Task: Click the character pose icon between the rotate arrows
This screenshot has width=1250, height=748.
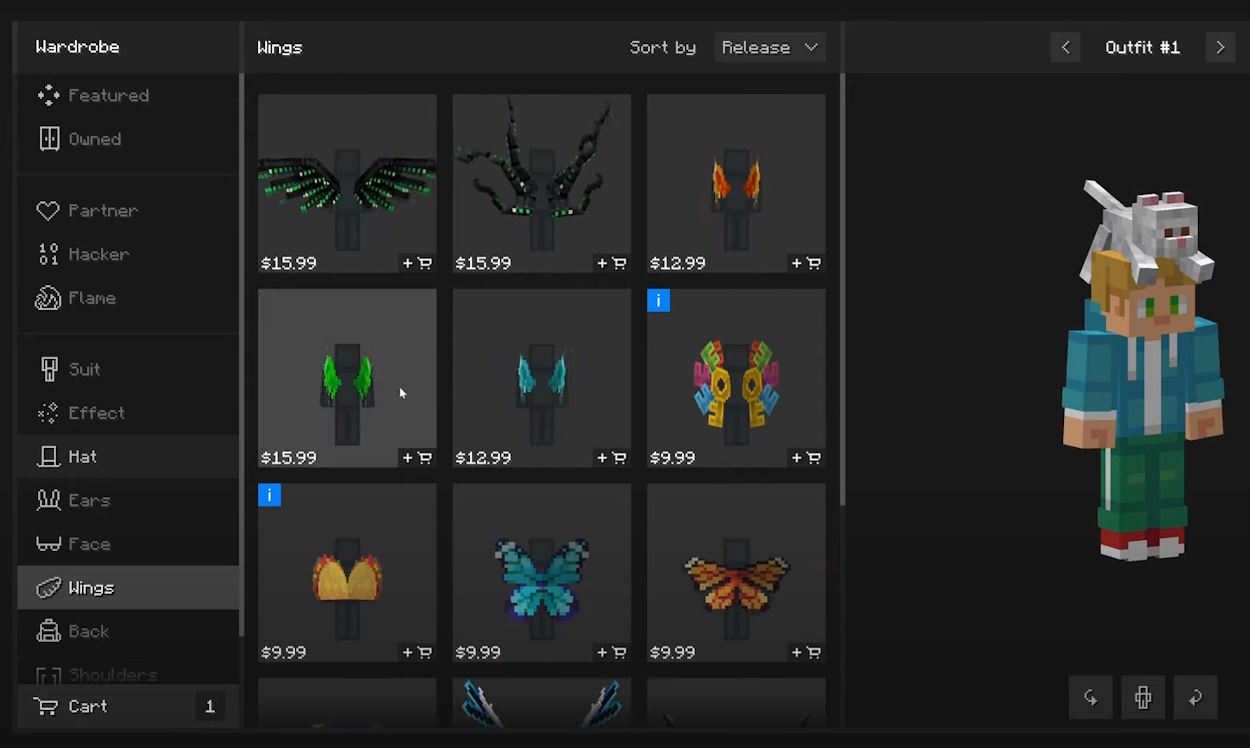Action: [1142, 697]
